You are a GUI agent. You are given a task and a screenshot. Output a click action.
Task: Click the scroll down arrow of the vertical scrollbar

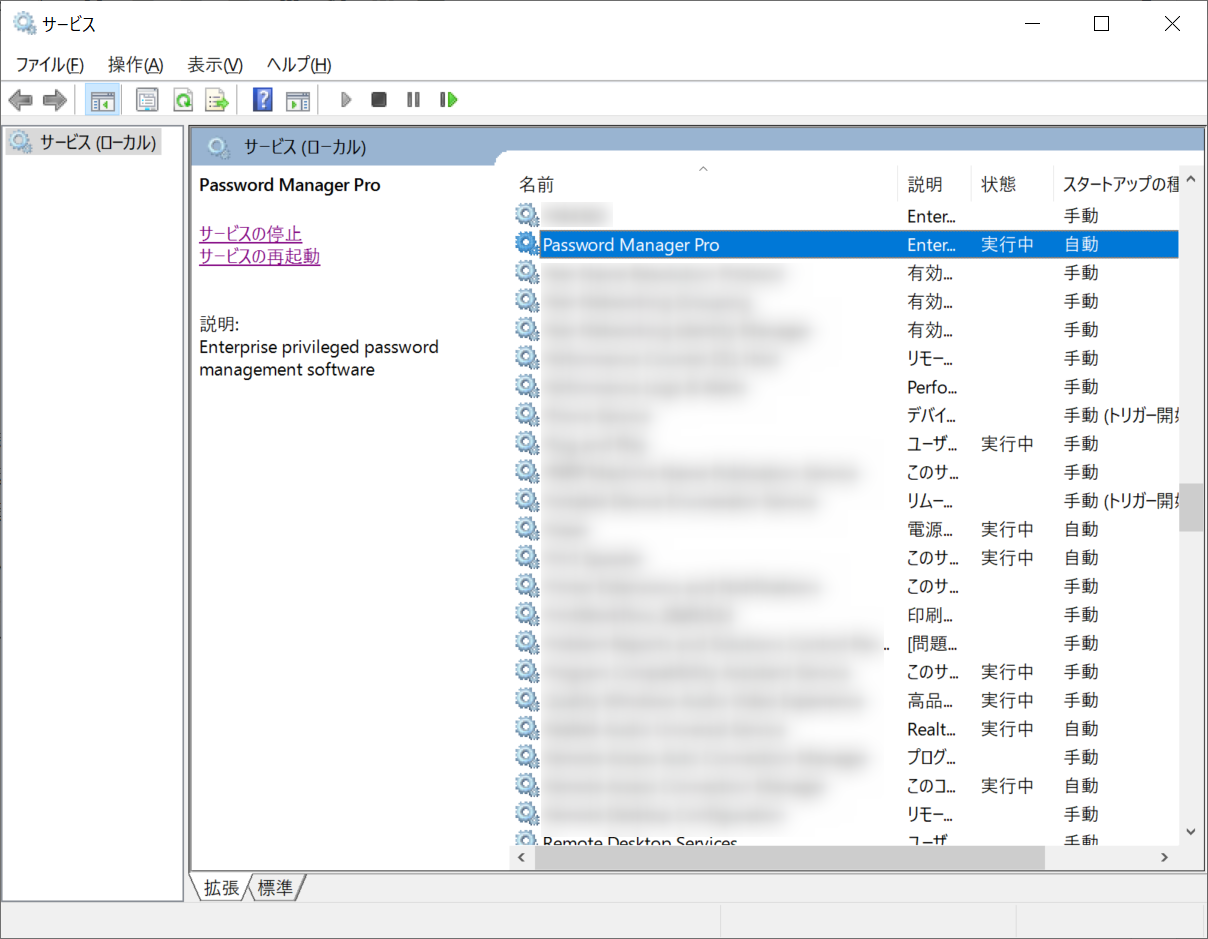[x=1191, y=831]
